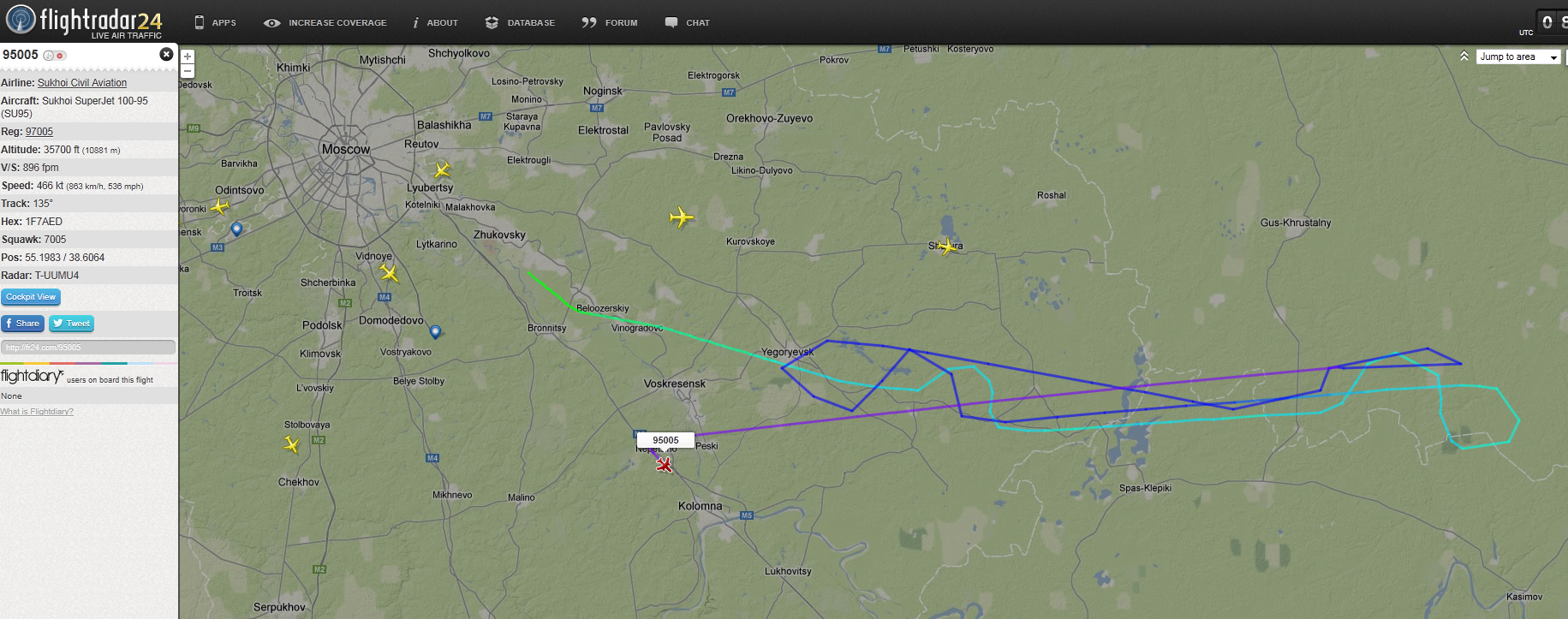Zoom out the map with minus button
The image size is (1568, 619).
pyautogui.click(x=188, y=71)
